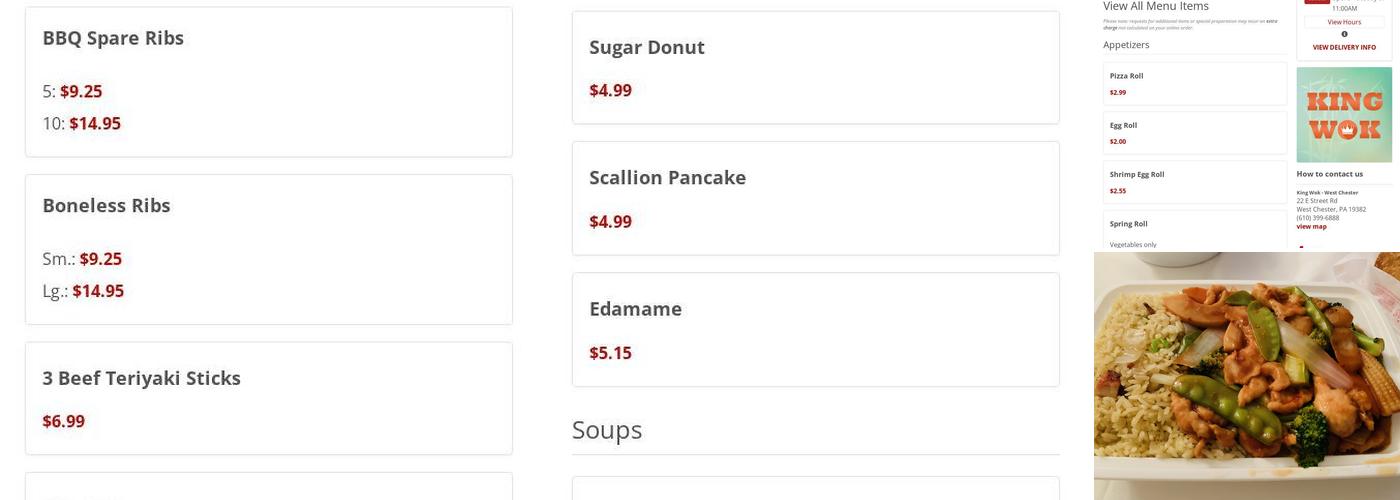The height and width of the screenshot is (500, 1400).
Task: Click the Soups section heading
Action: tap(607, 429)
